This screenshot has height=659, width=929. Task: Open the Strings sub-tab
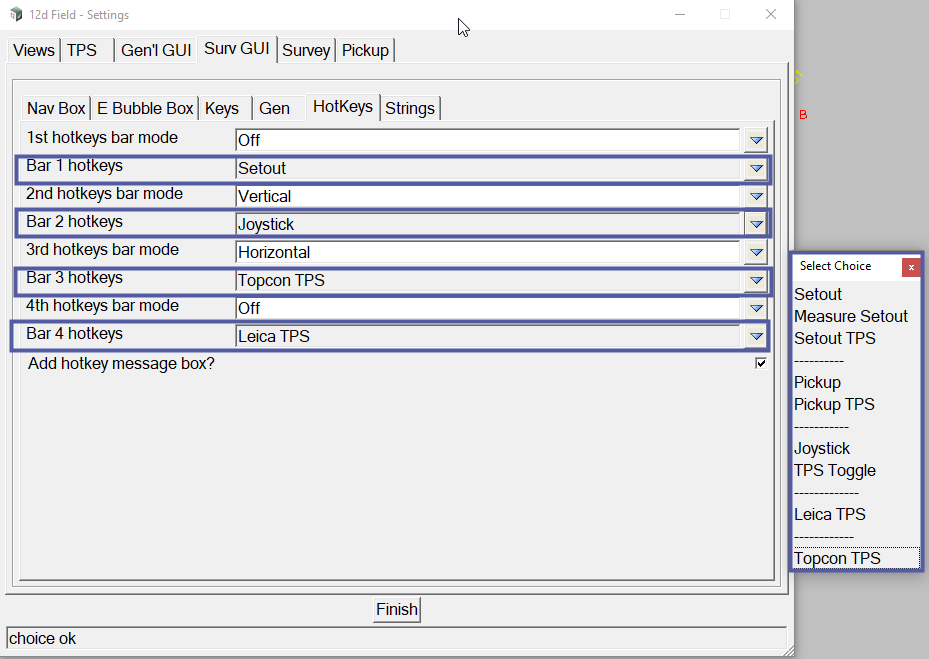pyautogui.click(x=410, y=108)
